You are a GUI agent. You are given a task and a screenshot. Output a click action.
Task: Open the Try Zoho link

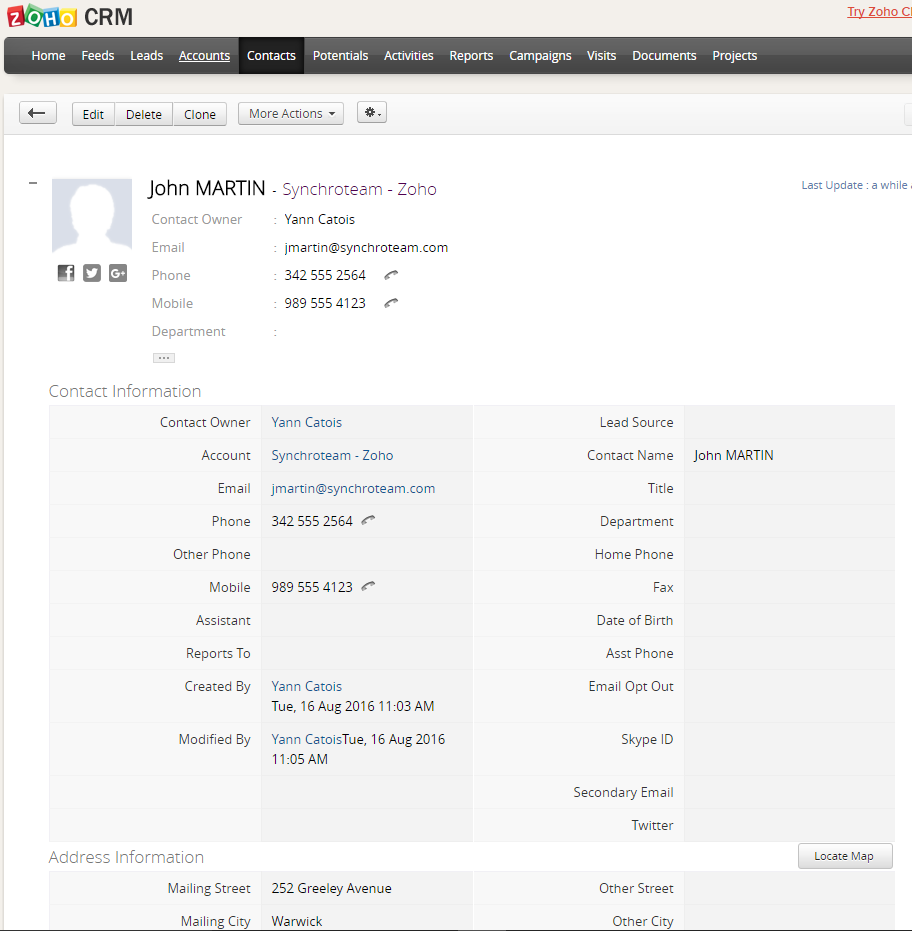(x=879, y=12)
